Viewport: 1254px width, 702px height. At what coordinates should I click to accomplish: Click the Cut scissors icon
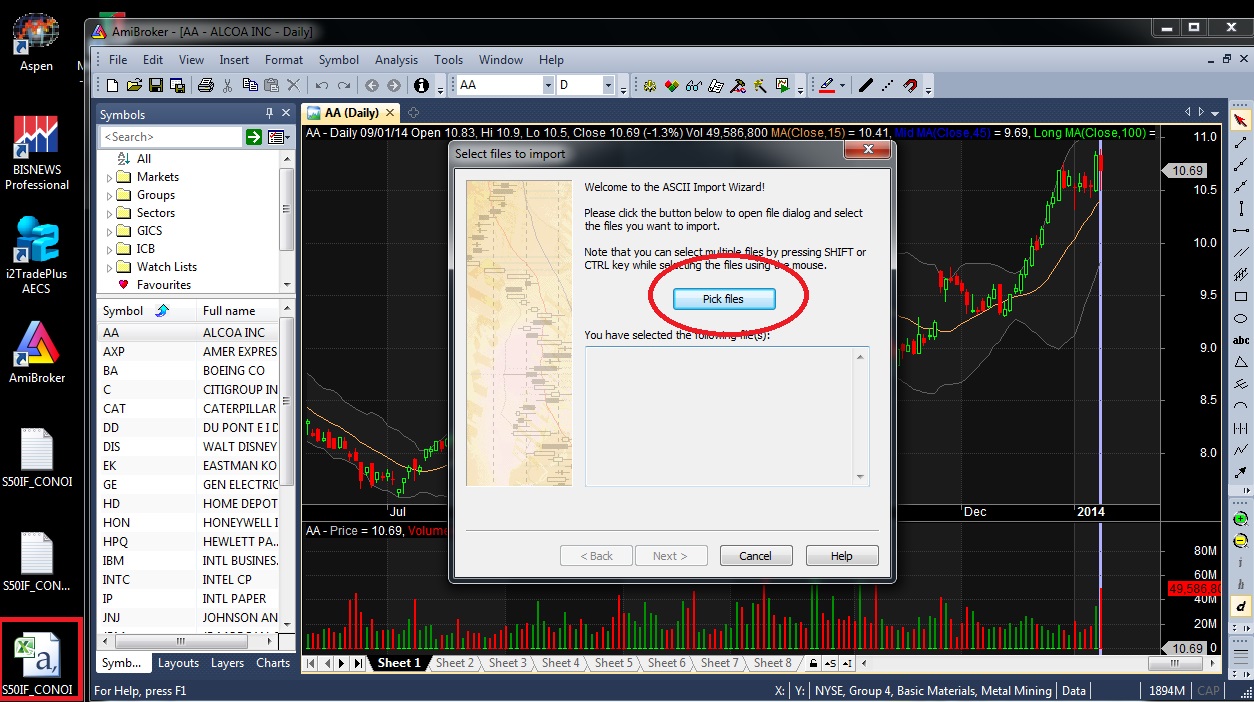(228, 86)
